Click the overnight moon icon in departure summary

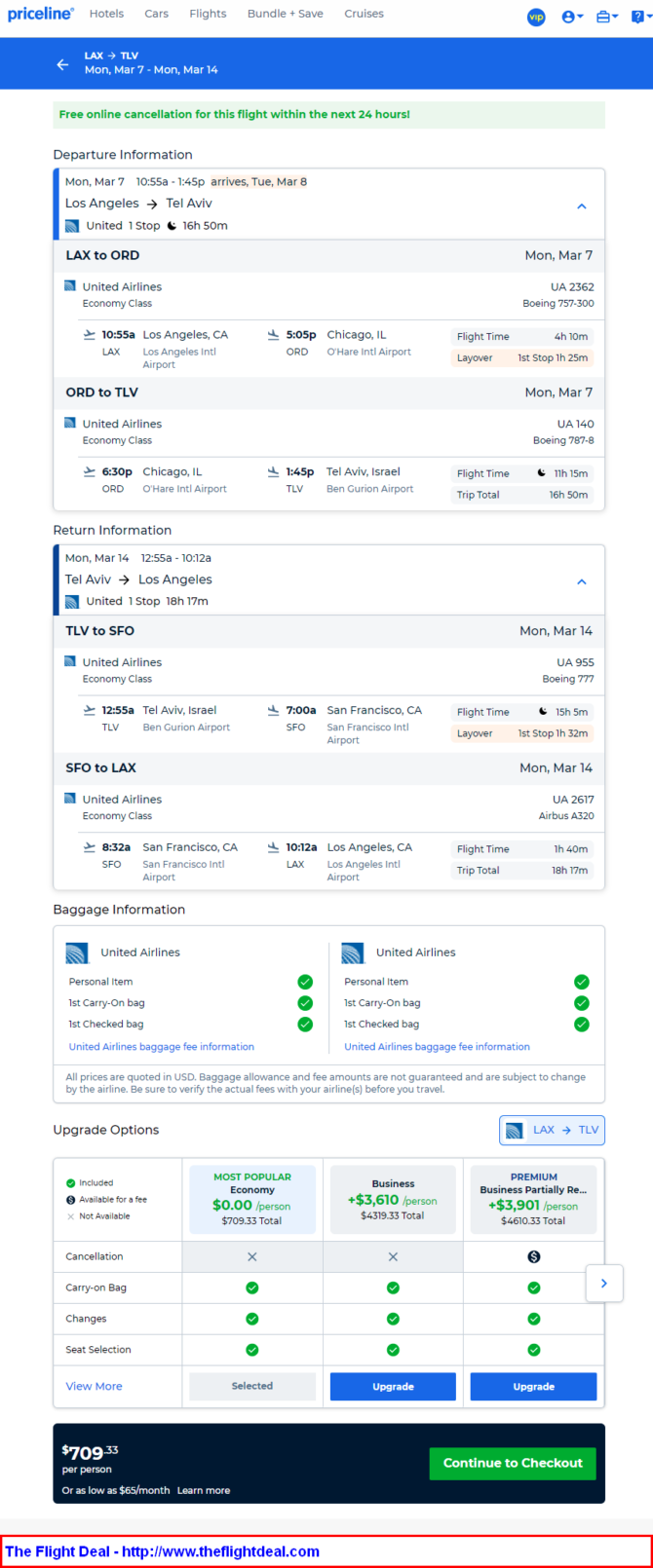tap(172, 226)
